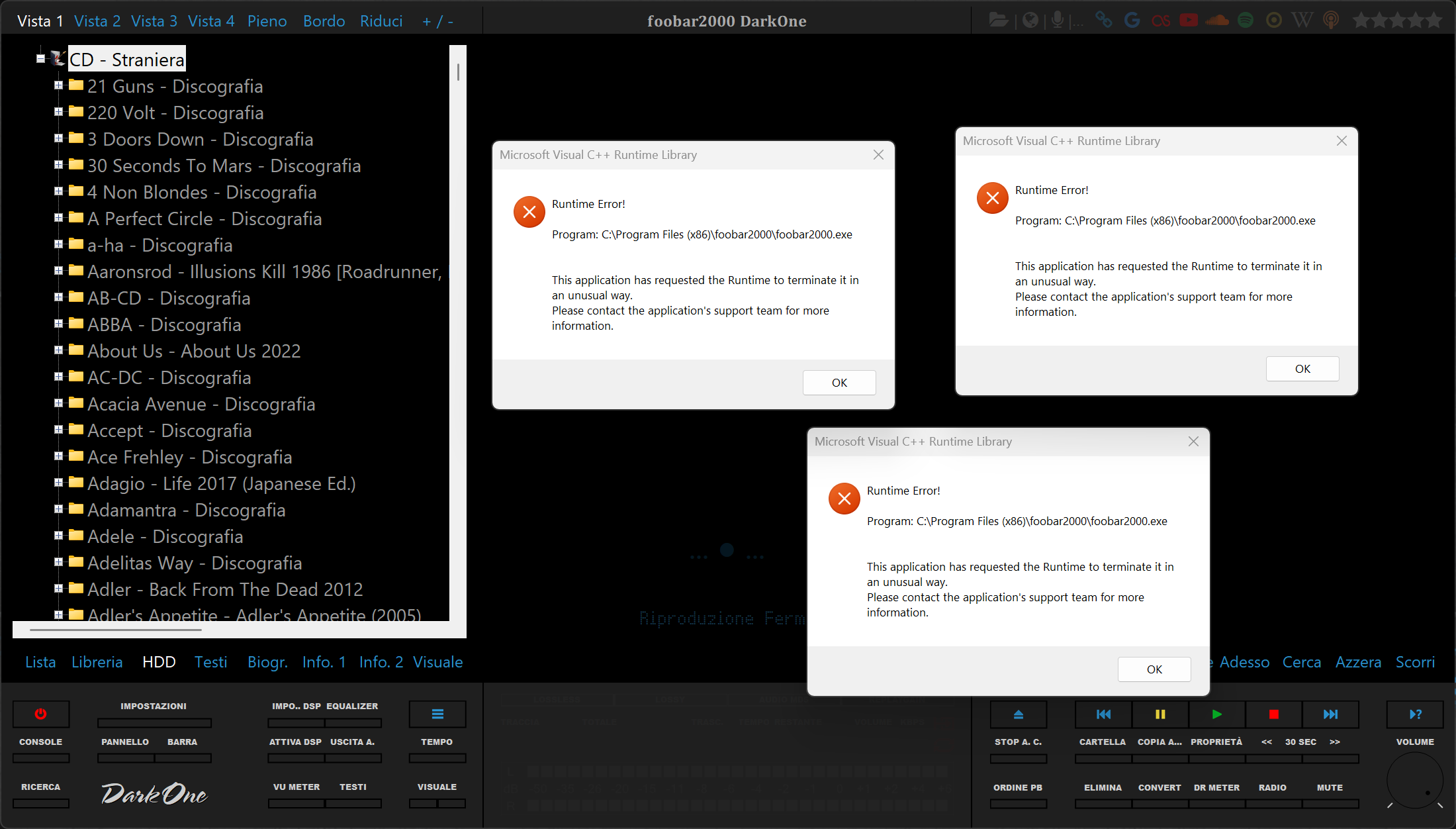Toggle the MUTE button
Image resolution: width=1456 pixels, height=829 pixels.
1330,803
